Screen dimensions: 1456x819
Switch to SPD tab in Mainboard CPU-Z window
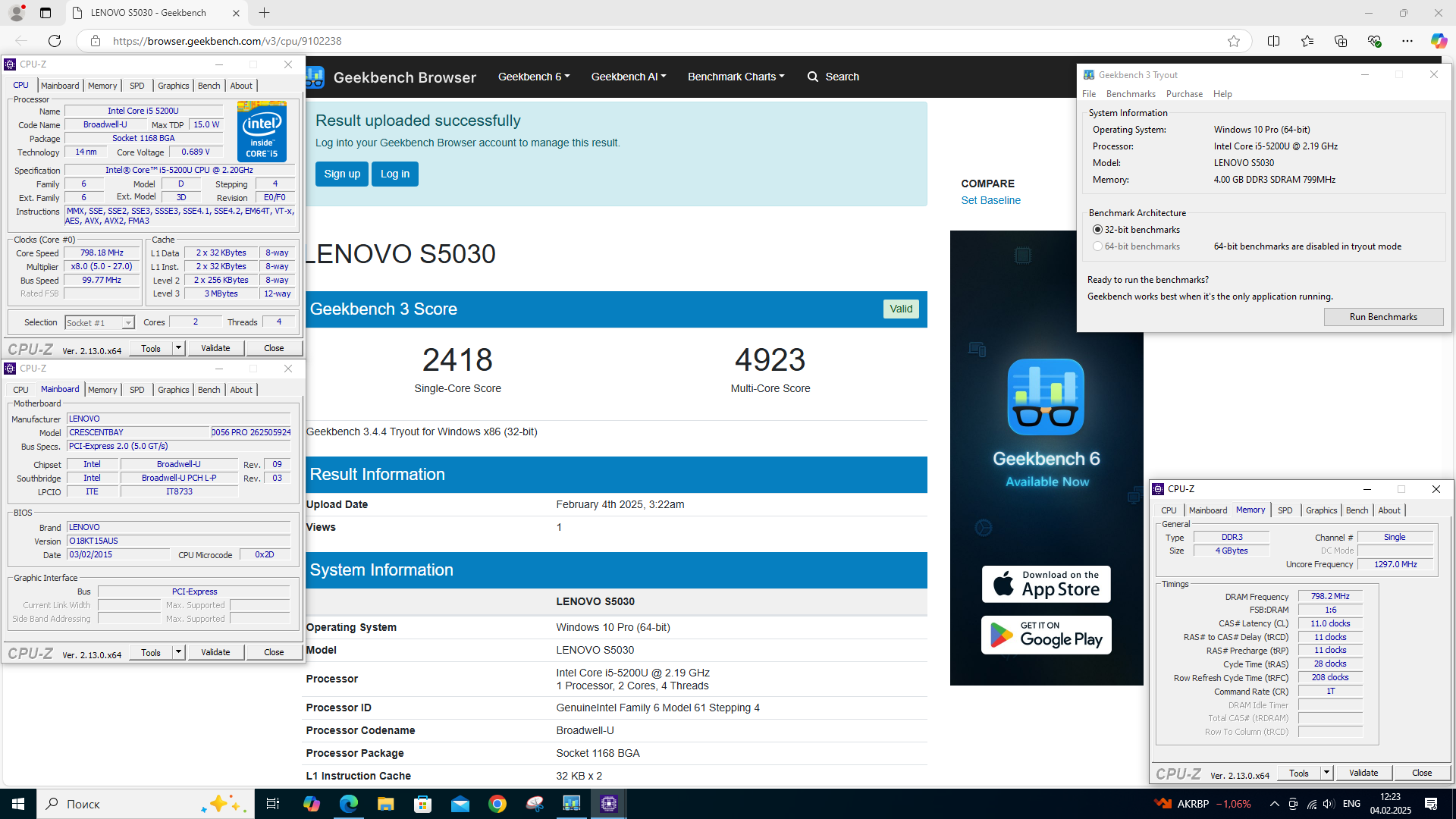136,390
